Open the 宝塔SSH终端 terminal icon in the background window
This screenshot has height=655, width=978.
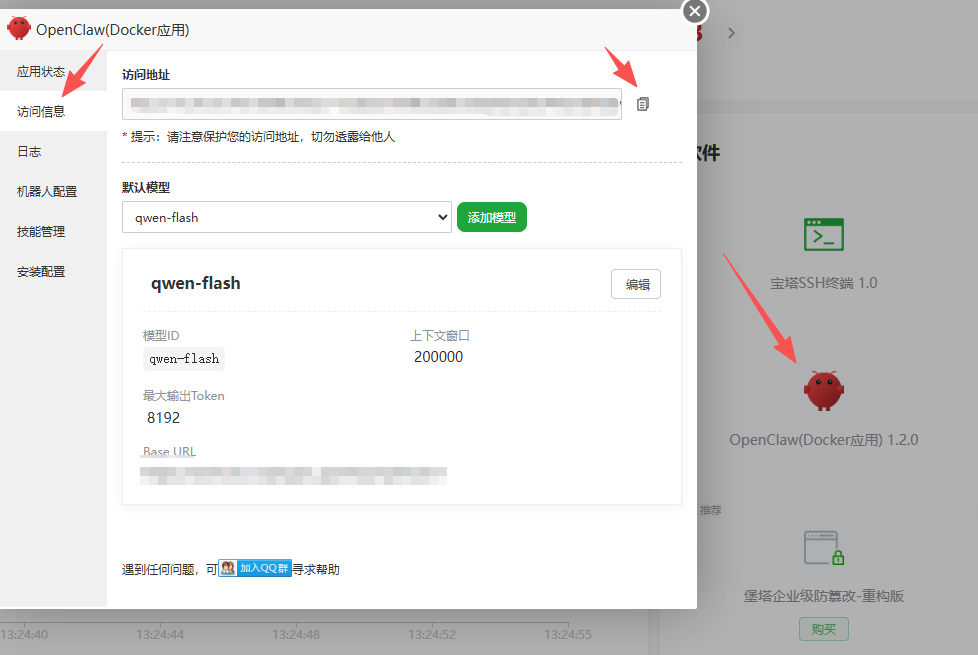824,235
